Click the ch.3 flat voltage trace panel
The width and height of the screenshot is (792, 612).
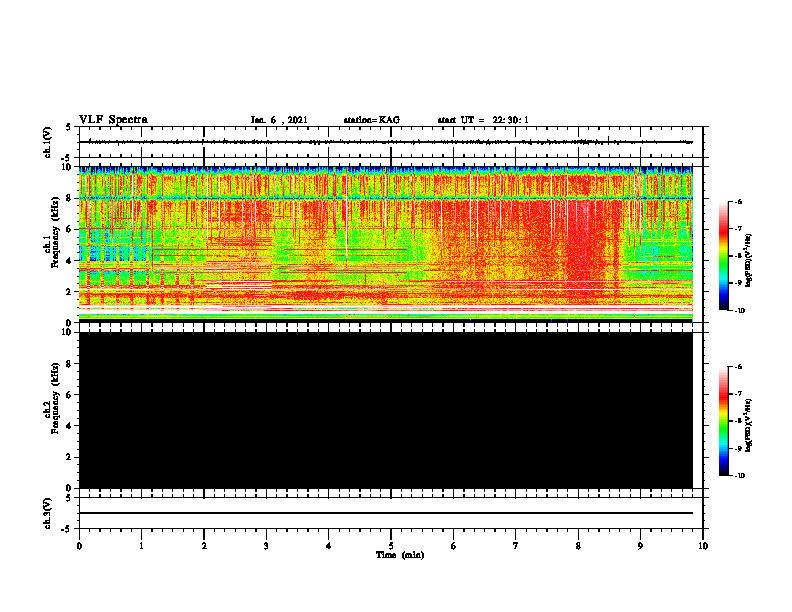[x=391, y=513]
